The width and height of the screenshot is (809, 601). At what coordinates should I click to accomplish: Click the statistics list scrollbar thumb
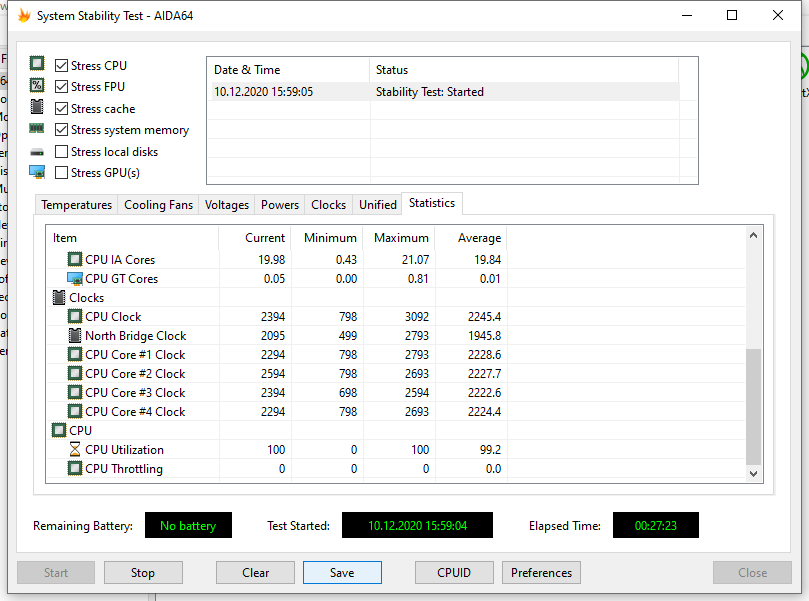coord(753,407)
